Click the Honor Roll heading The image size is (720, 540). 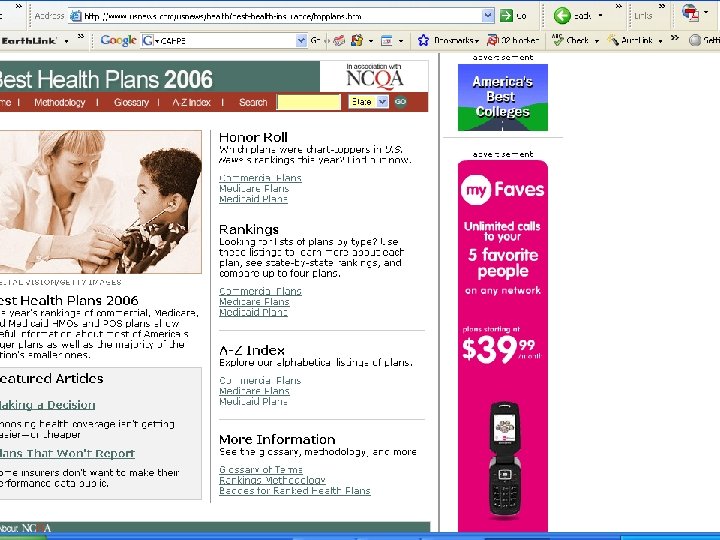pyautogui.click(x=253, y=137)
